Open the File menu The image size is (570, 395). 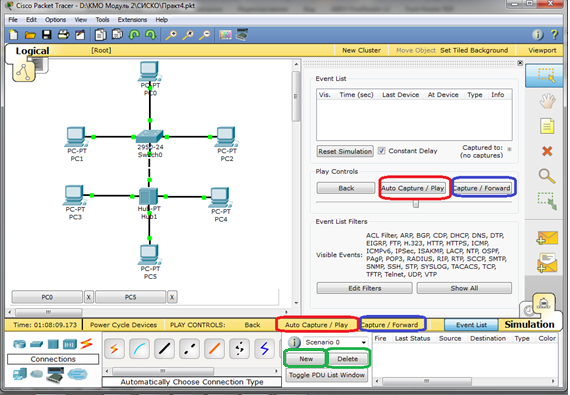(x=13, y=20)
